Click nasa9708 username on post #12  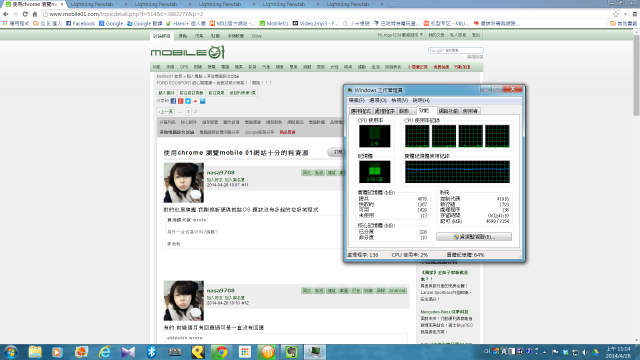tap(221, 291)
